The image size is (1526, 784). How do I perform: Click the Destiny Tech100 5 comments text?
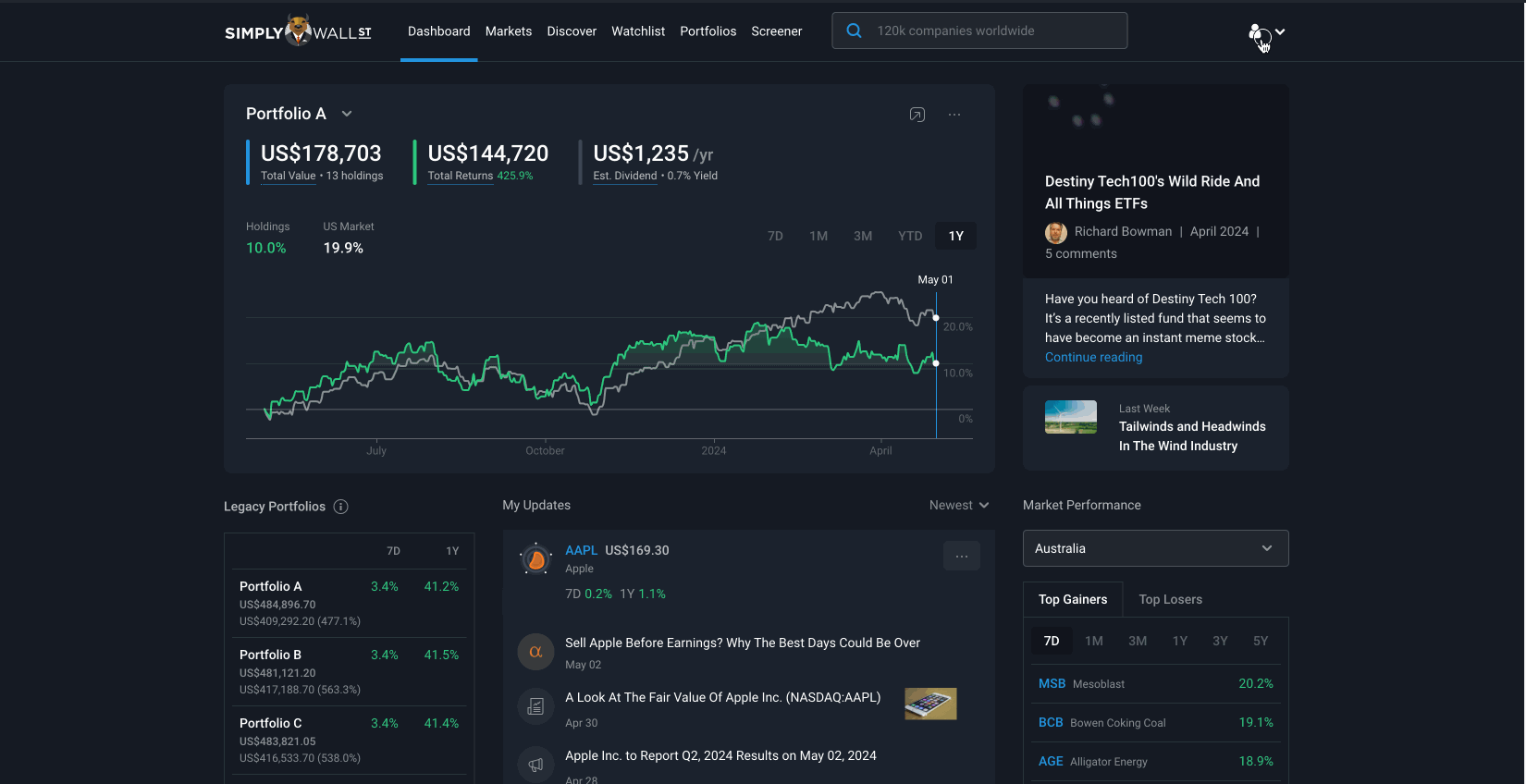1081,253
